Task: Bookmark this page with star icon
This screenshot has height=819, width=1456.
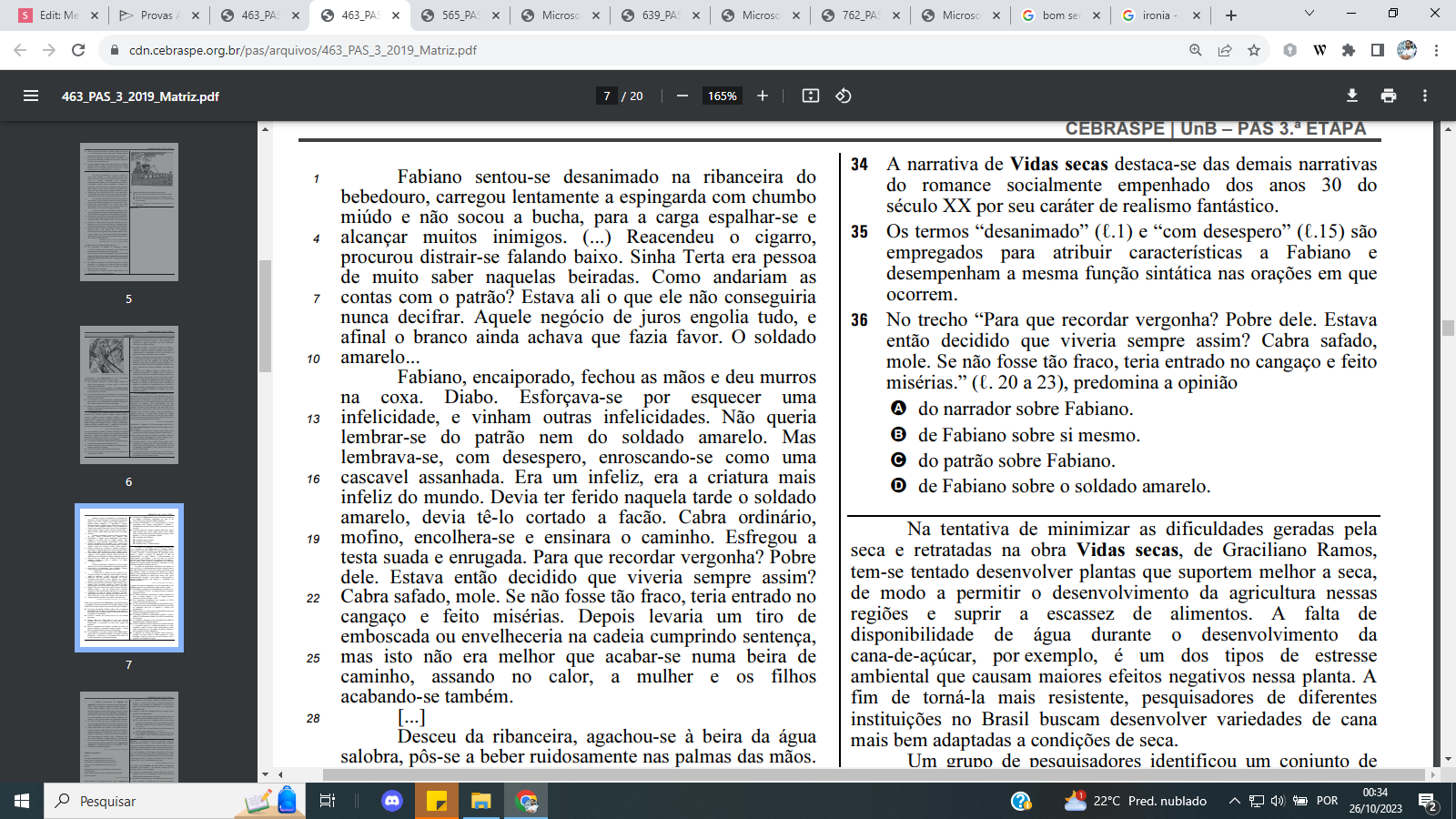Action: pos(1254,50)
